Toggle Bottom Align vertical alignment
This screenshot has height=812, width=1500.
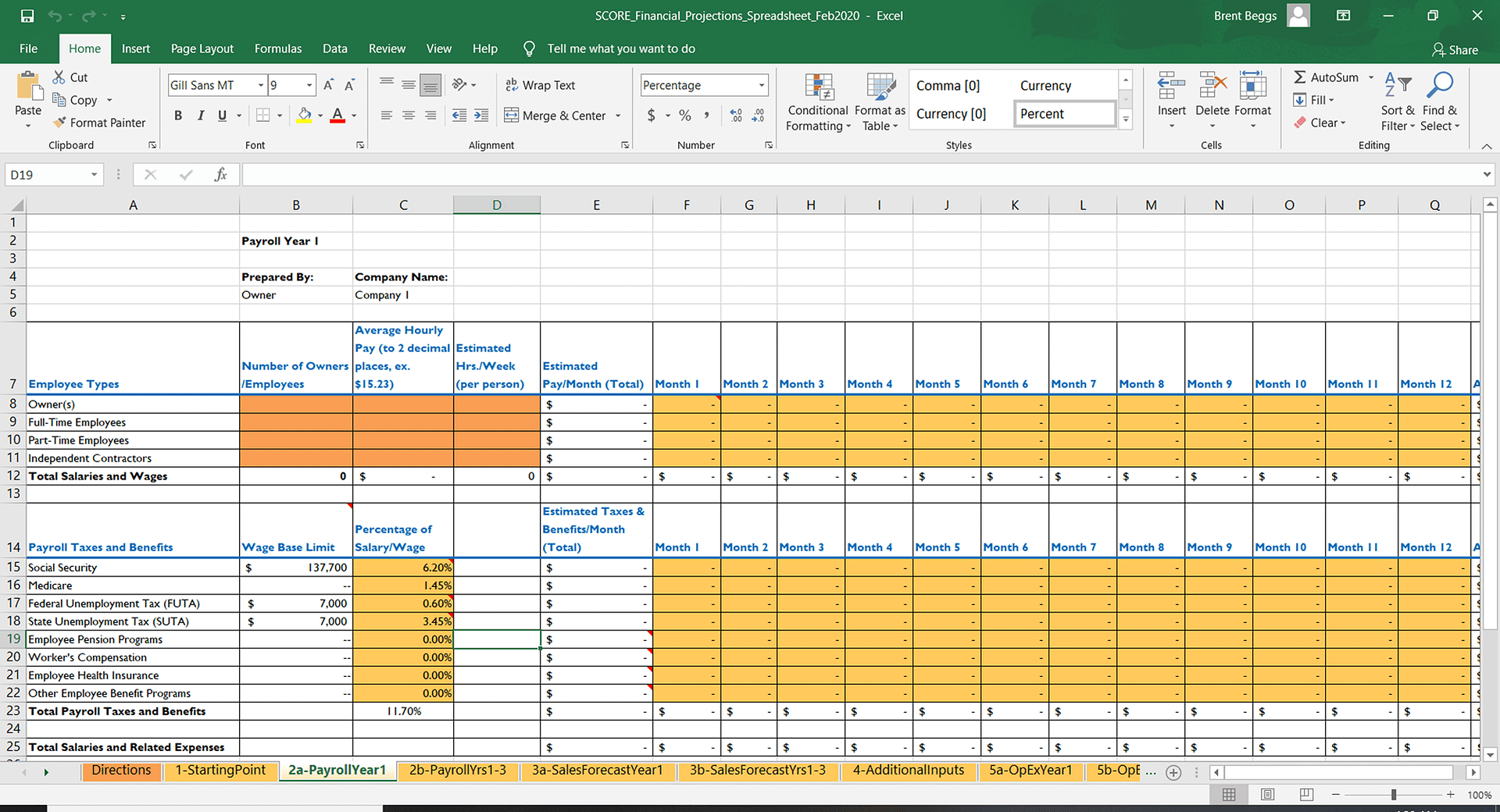tap(430, 84)
